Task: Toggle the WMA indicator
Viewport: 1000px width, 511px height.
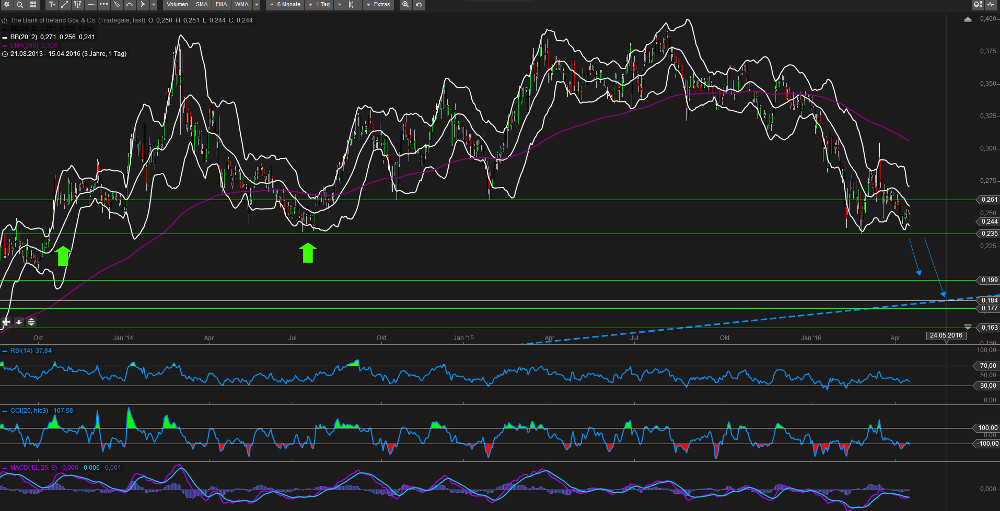Action: pyautogui.click(x=241, y=5)
